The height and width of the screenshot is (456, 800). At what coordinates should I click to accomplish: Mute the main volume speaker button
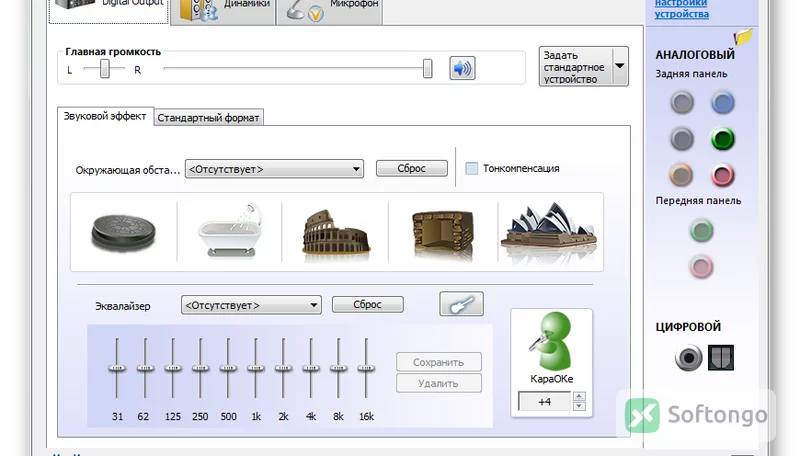pos(462,68)
